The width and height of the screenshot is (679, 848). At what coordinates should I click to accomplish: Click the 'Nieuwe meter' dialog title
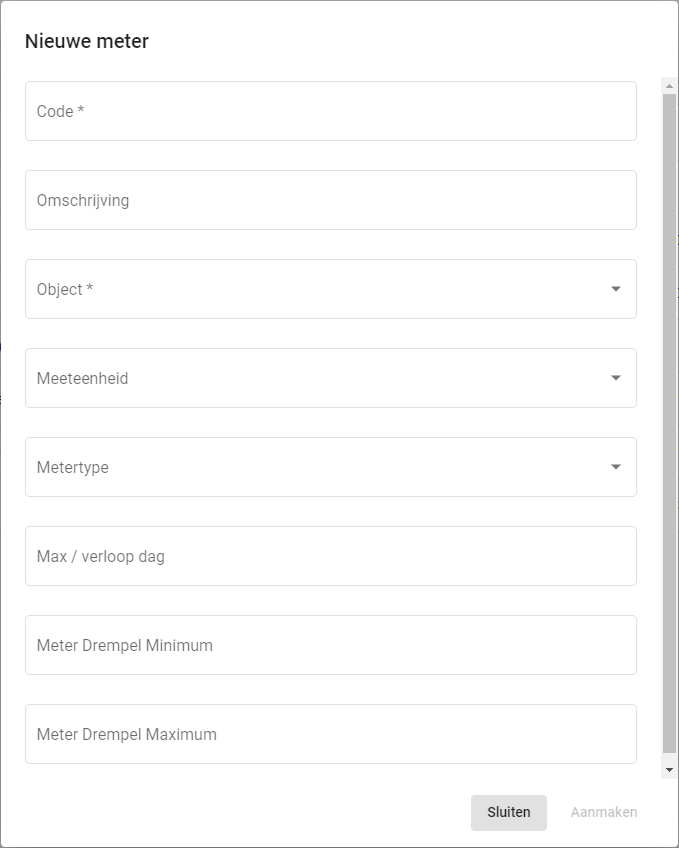[87, 41]
